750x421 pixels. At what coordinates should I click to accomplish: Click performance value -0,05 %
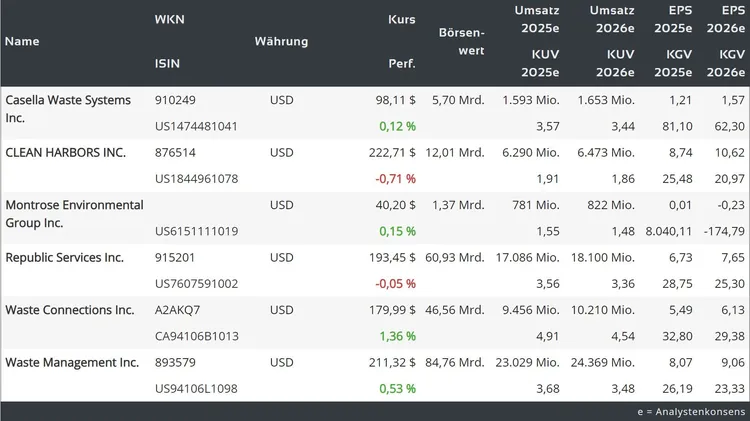(x=396, y=284)
